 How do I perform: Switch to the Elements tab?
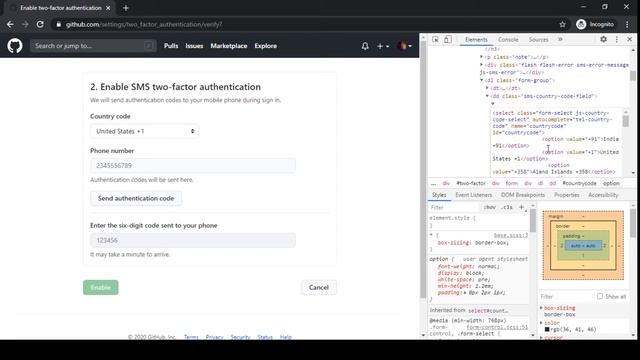point(476,40)
